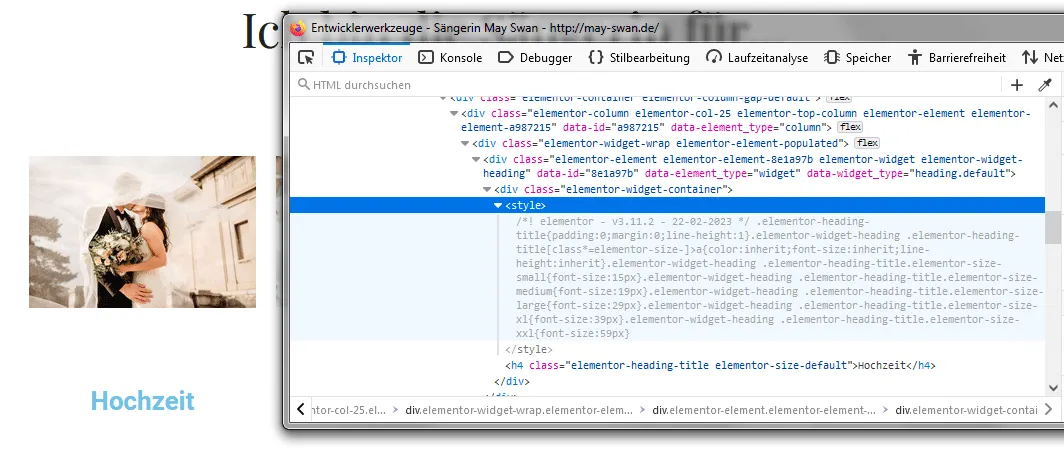The image size is (1064, 454).
Task: Click the HTML durchsuchen search field
Action: [645, 85]
